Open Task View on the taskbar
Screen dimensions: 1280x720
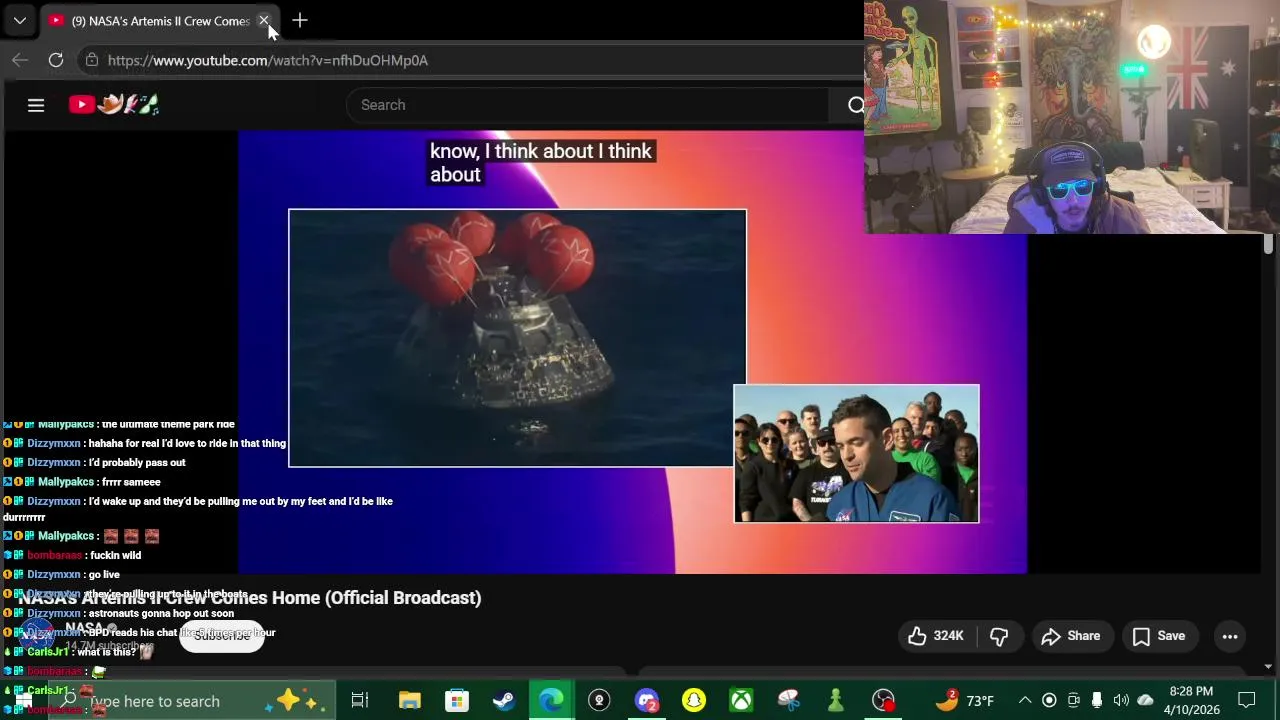360,701
